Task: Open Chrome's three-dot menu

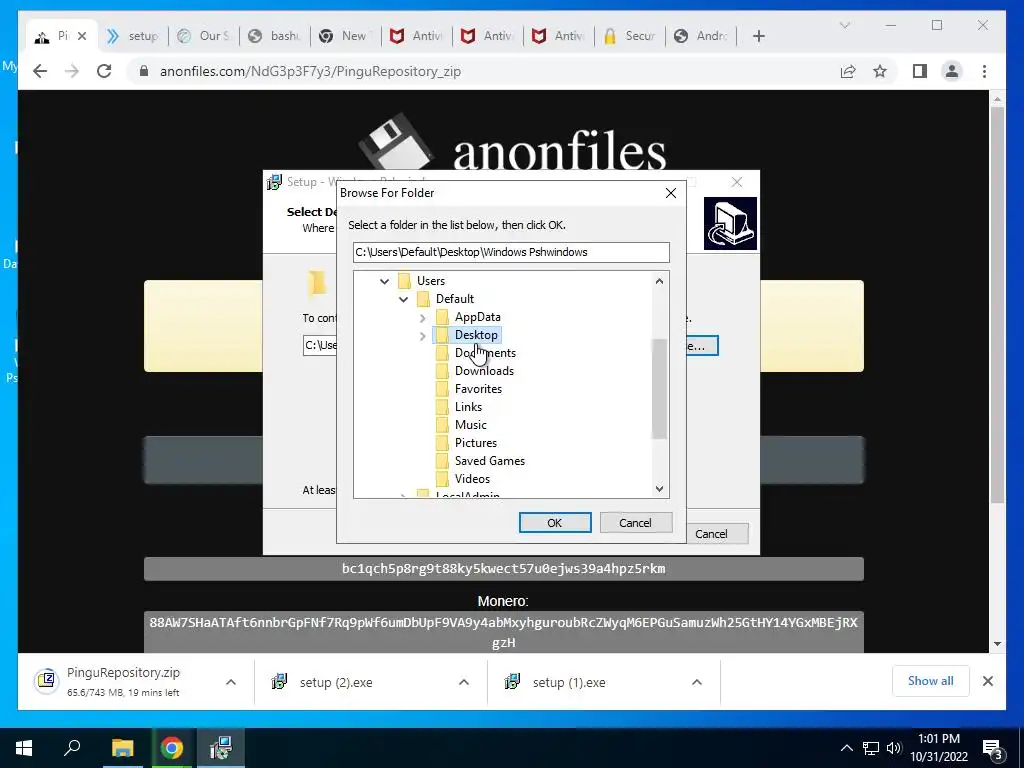Action: (x=984, y=71)
